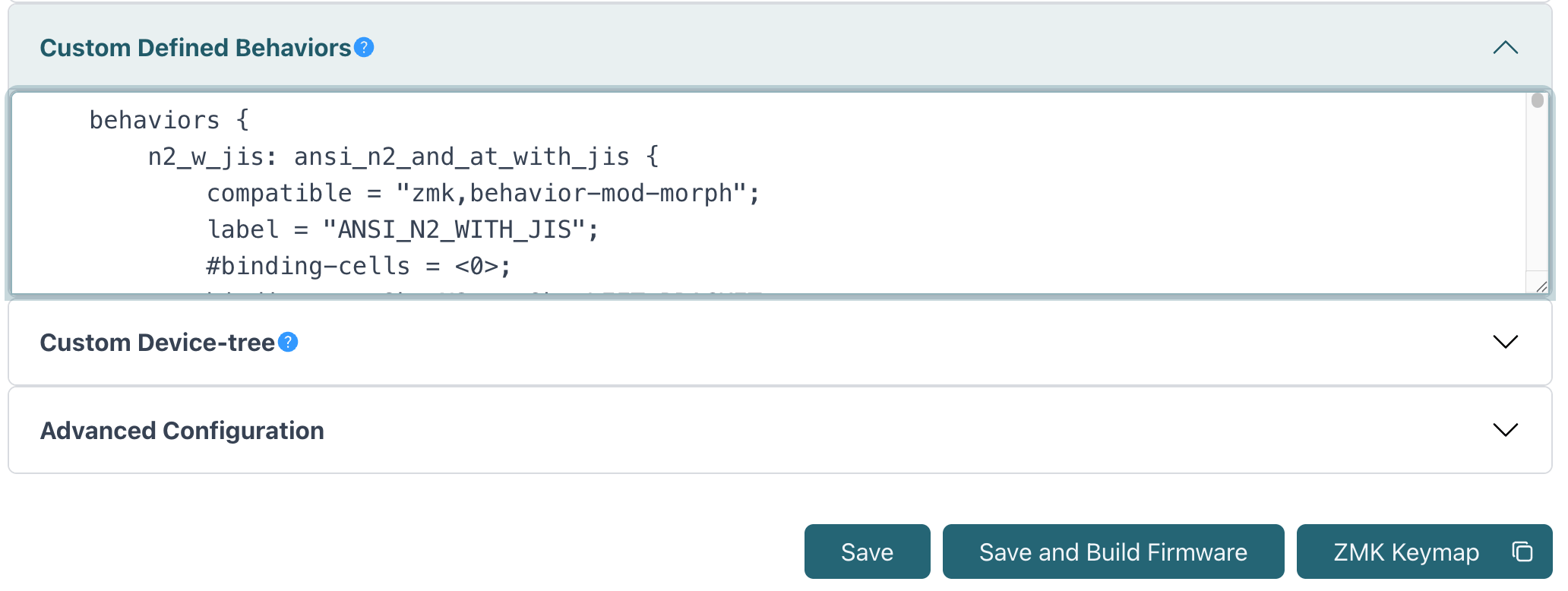Viewport: 1568px width, 591px height.
Task: Place cursor on the "behaviors {" line
Action: point(169,120)
